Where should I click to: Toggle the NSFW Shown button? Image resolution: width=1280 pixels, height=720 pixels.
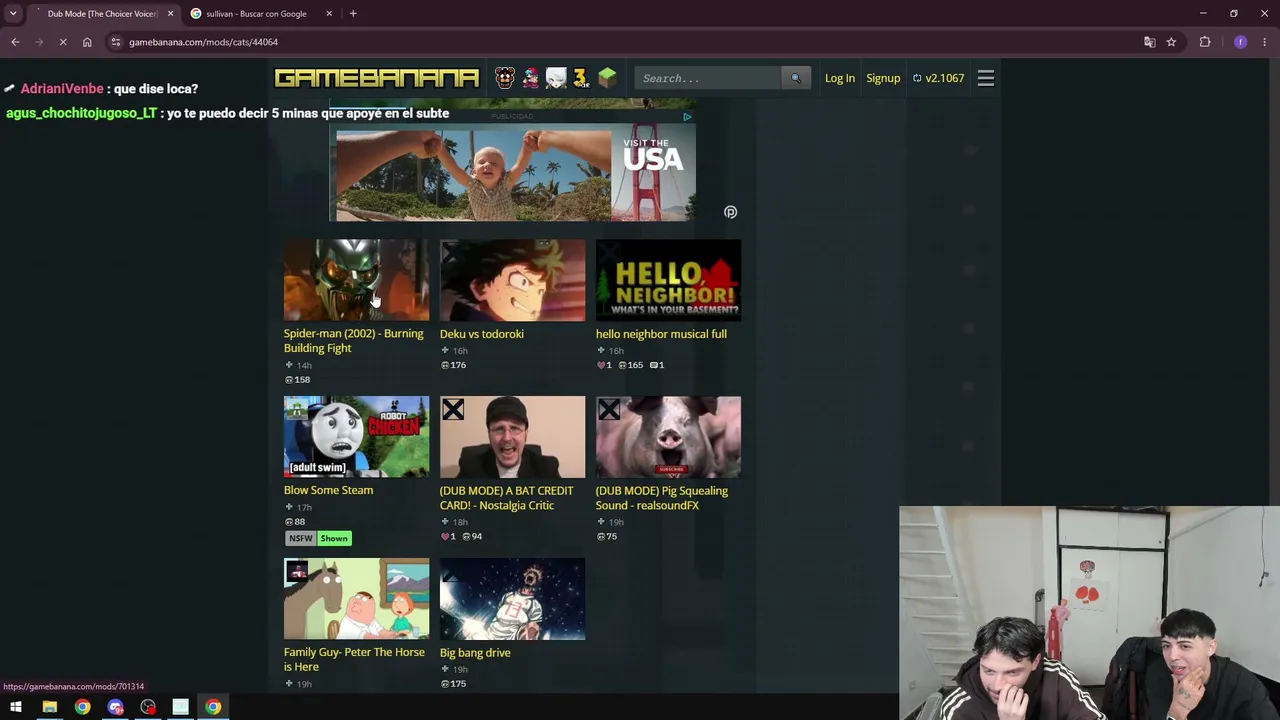pyautogui.click(x=334, y=538)
